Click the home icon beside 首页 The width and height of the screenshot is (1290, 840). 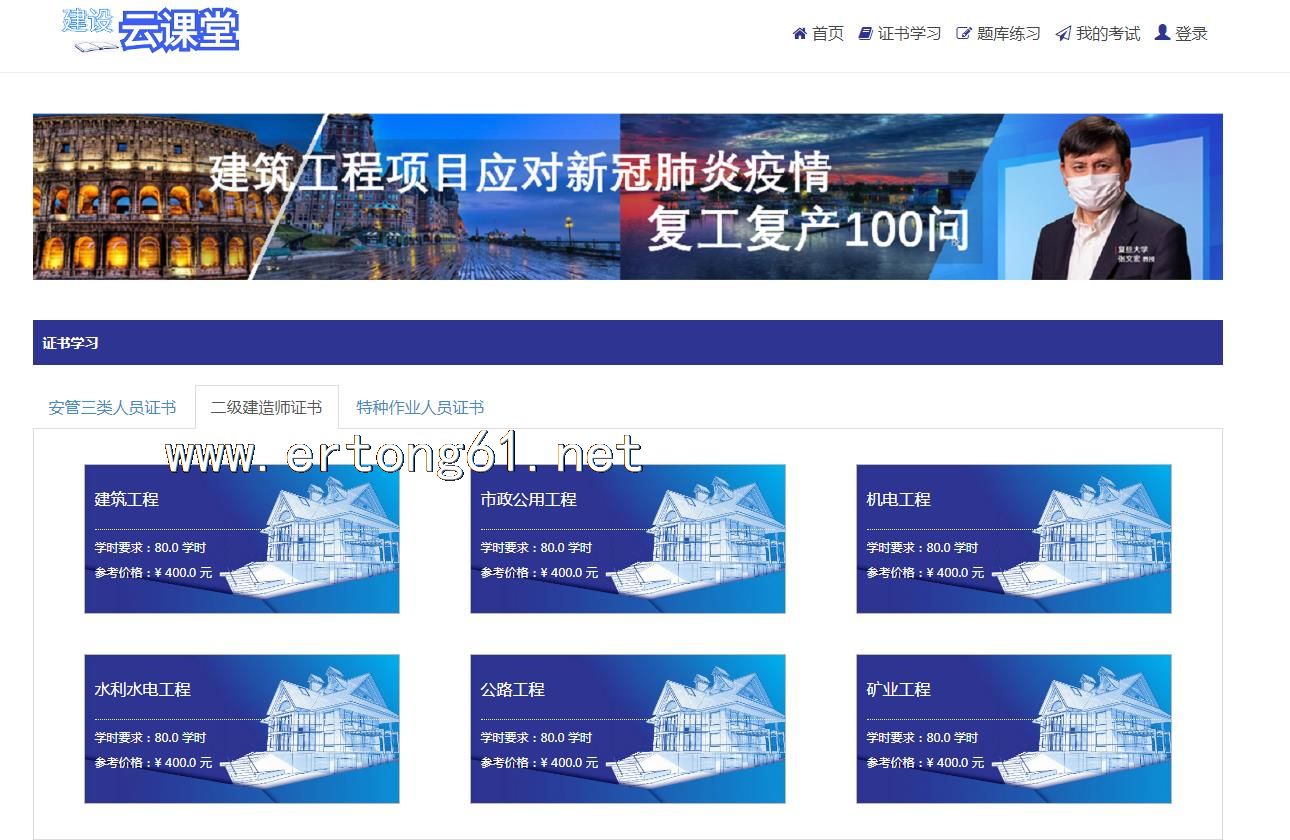(x=799, y=34)
